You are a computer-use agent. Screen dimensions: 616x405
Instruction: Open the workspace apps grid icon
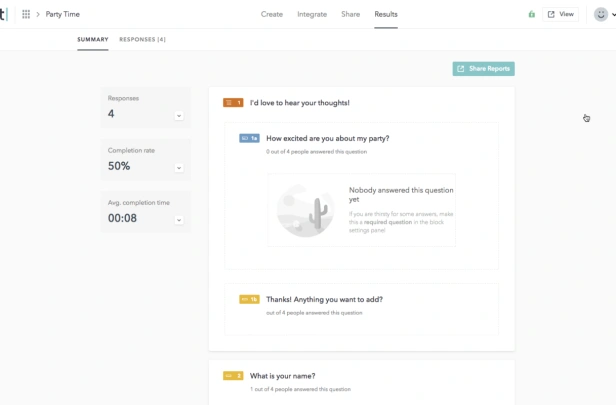coord(26,14)
